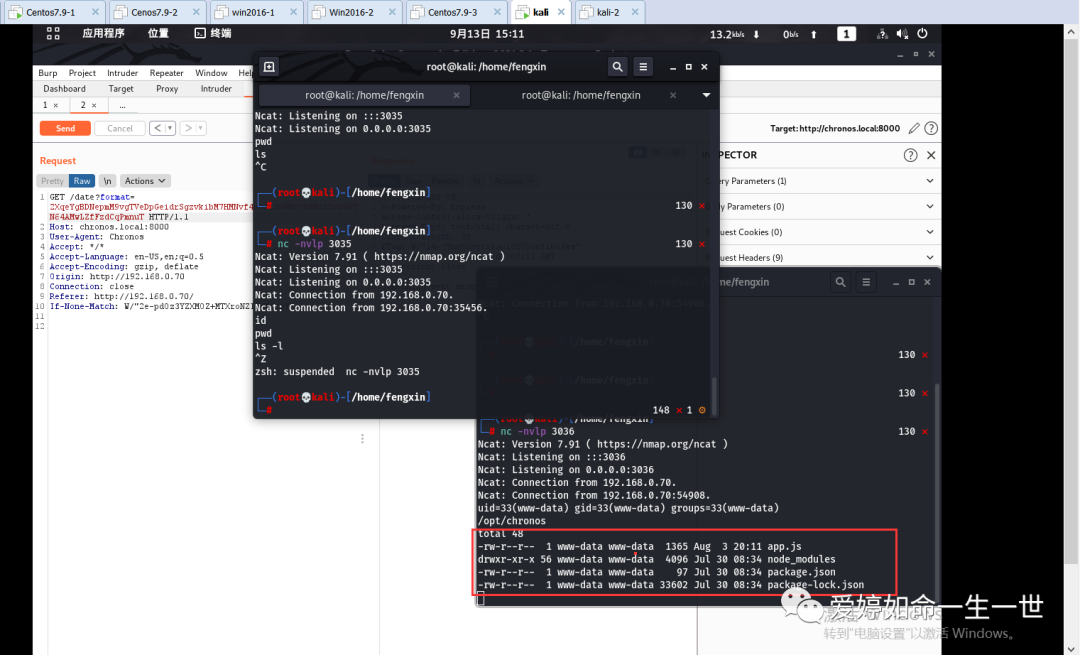Open the Actions dropdown in Request
The width and height of the screenshot is (1080, 655).
pos(145,181)
